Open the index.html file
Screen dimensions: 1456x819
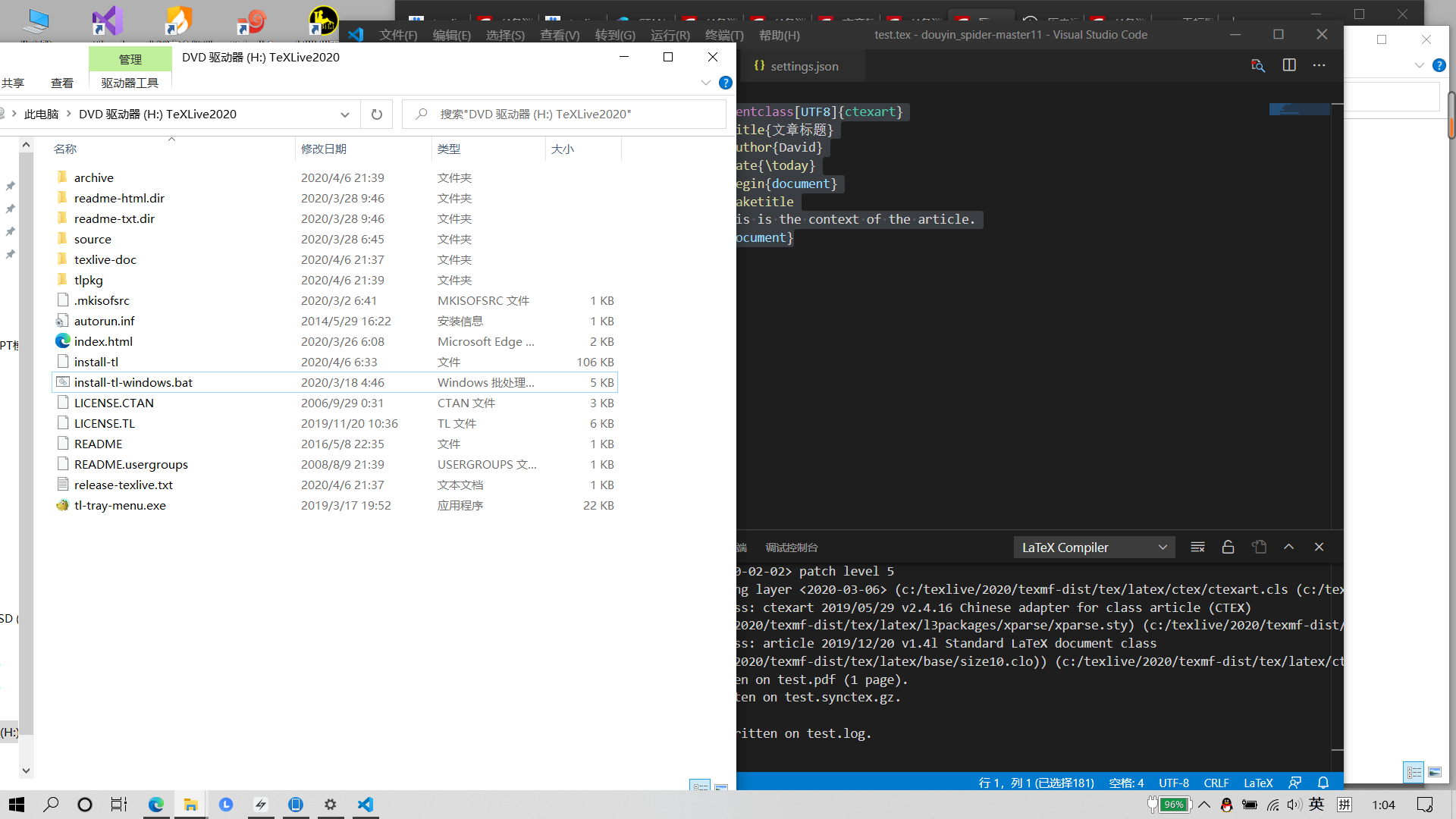tap(104, 341)
